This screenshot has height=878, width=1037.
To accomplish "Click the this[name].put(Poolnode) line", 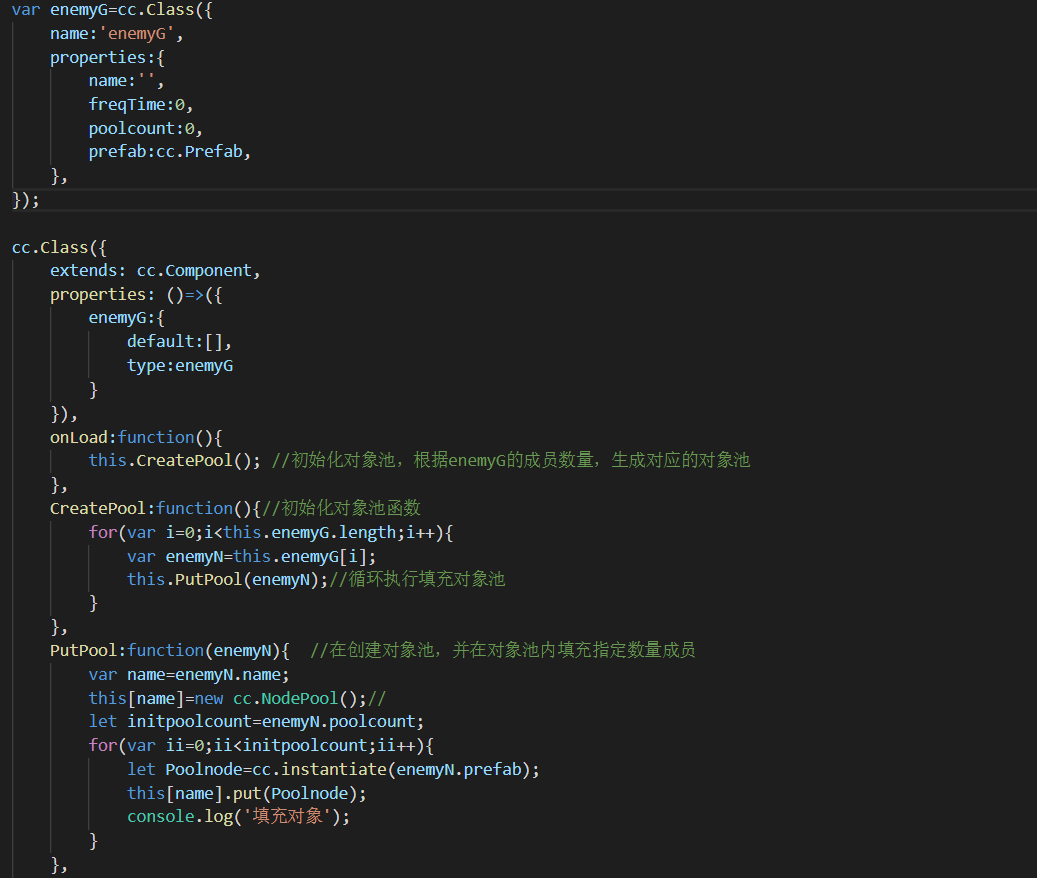I will pyautogui.click(x=247, y=793).
